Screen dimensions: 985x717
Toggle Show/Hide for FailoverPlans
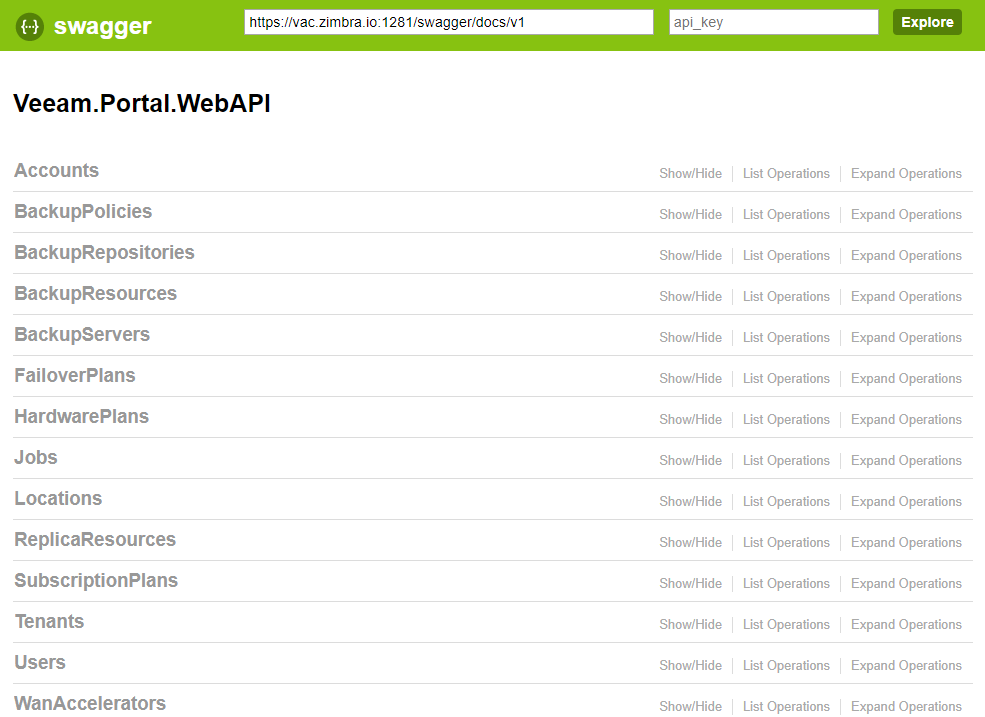pyautogui.click(x=690, y=378)
